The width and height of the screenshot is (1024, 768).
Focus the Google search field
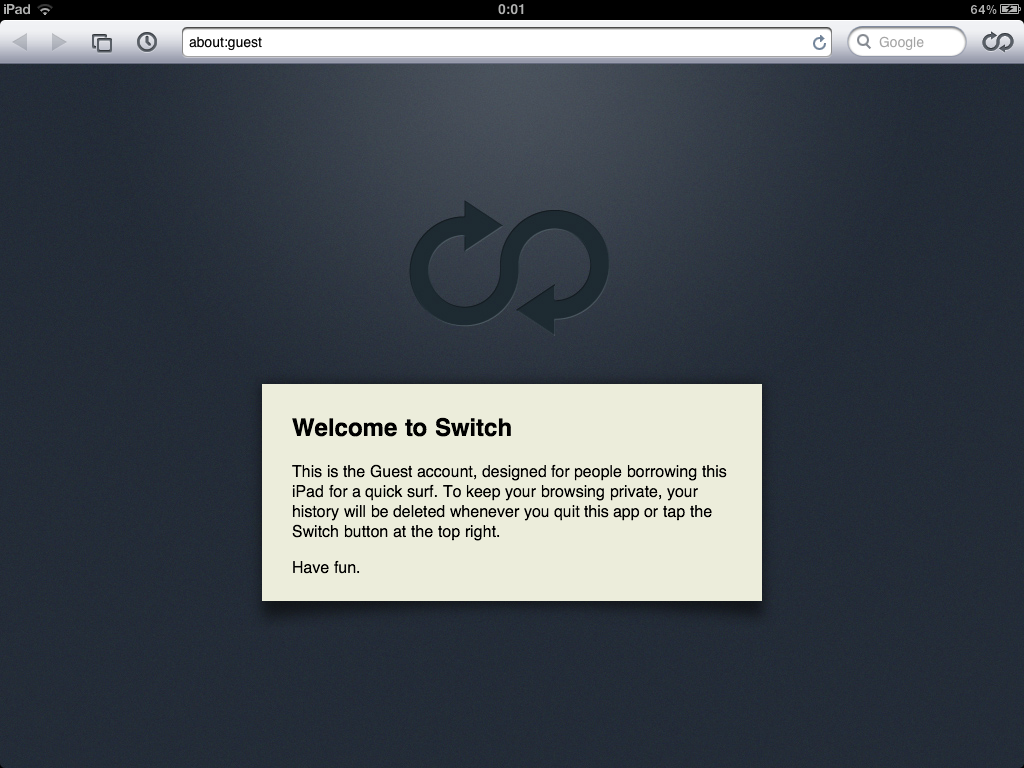click(x=906, y=42)
